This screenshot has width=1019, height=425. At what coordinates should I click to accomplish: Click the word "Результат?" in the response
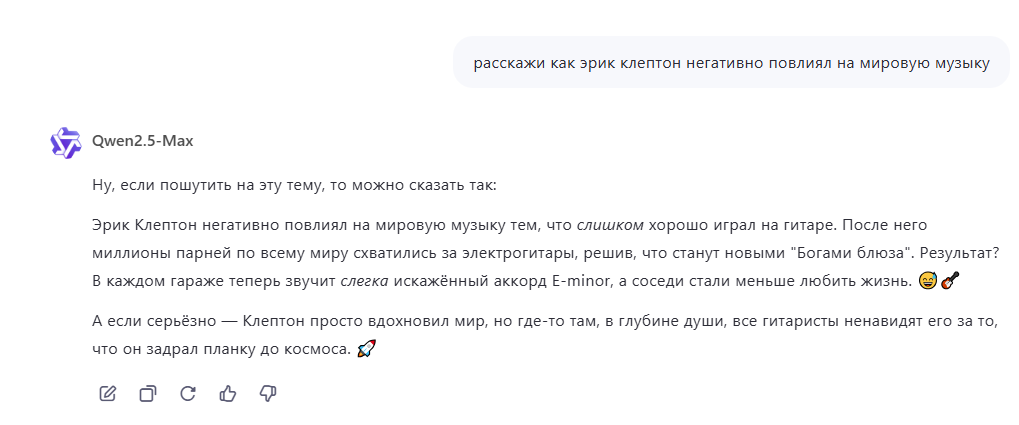click(959, 253)
